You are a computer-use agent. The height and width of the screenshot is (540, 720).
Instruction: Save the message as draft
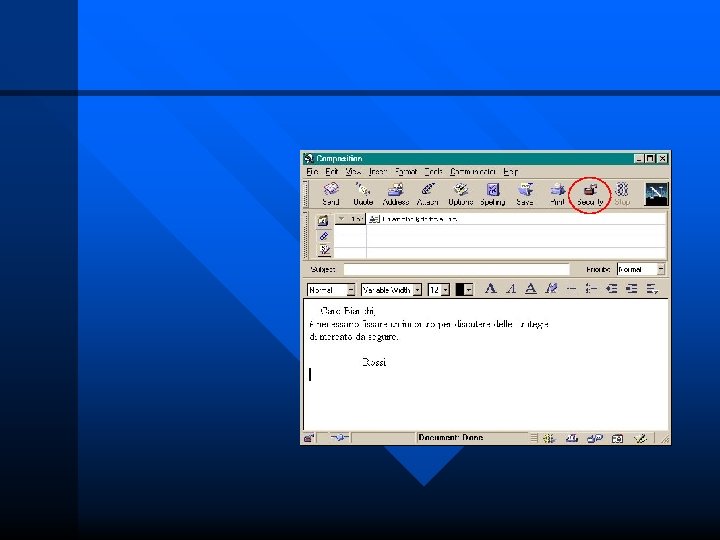pyautogui.click(x=525, y=194)
